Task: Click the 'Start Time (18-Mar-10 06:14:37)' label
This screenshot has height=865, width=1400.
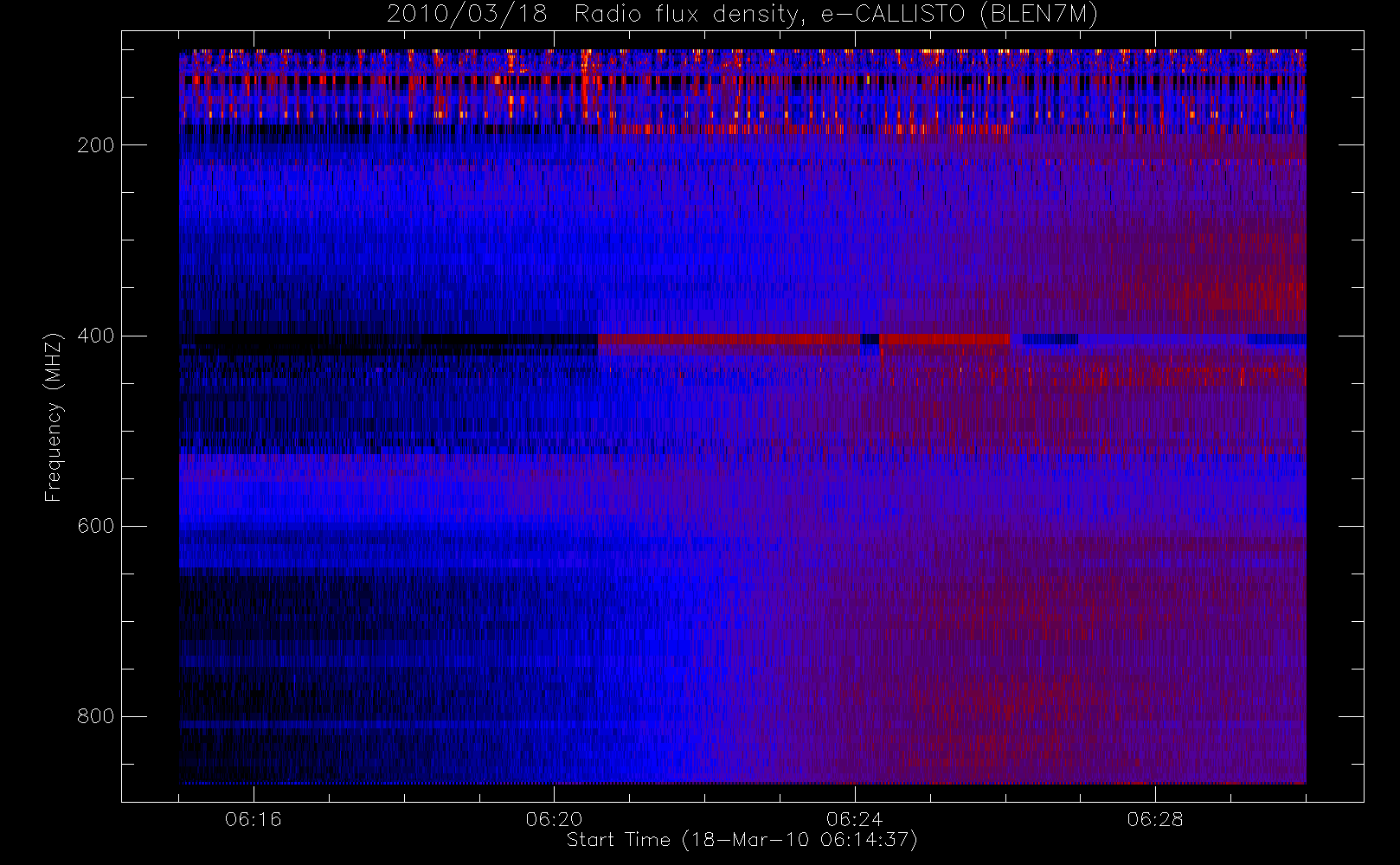Action: (742, 840)
